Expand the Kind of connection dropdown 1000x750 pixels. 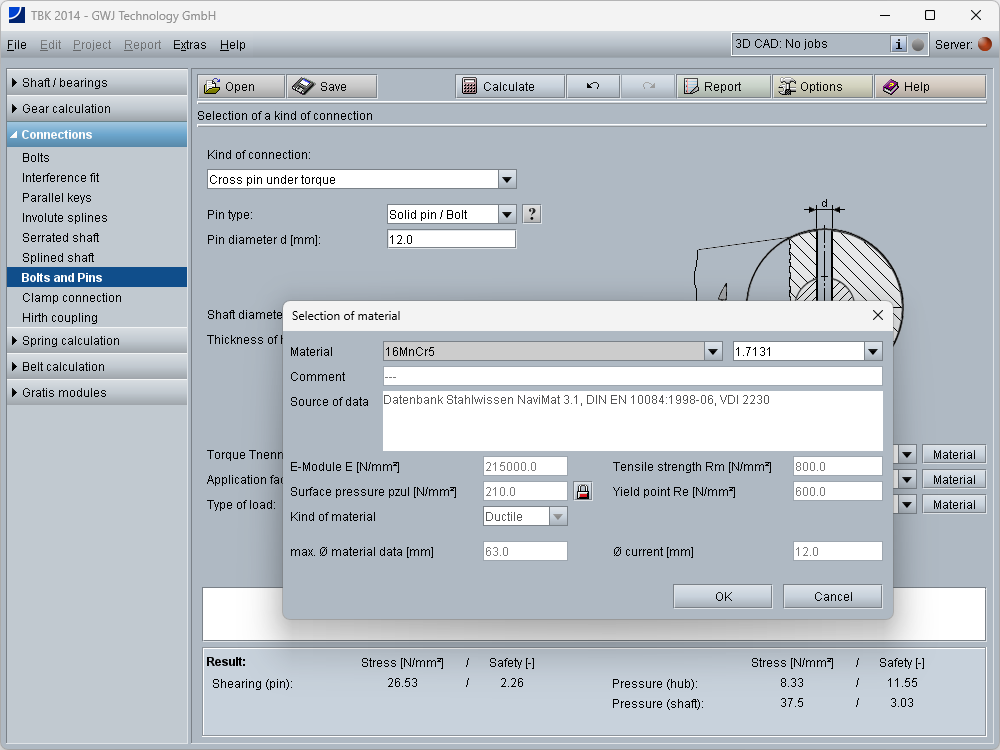[x=507, y=180]
